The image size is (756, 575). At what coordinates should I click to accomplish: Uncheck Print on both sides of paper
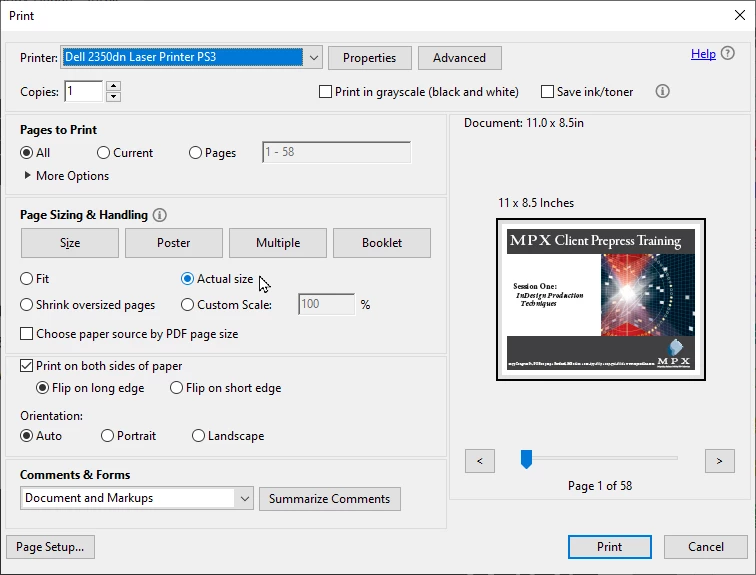(27, 366)
